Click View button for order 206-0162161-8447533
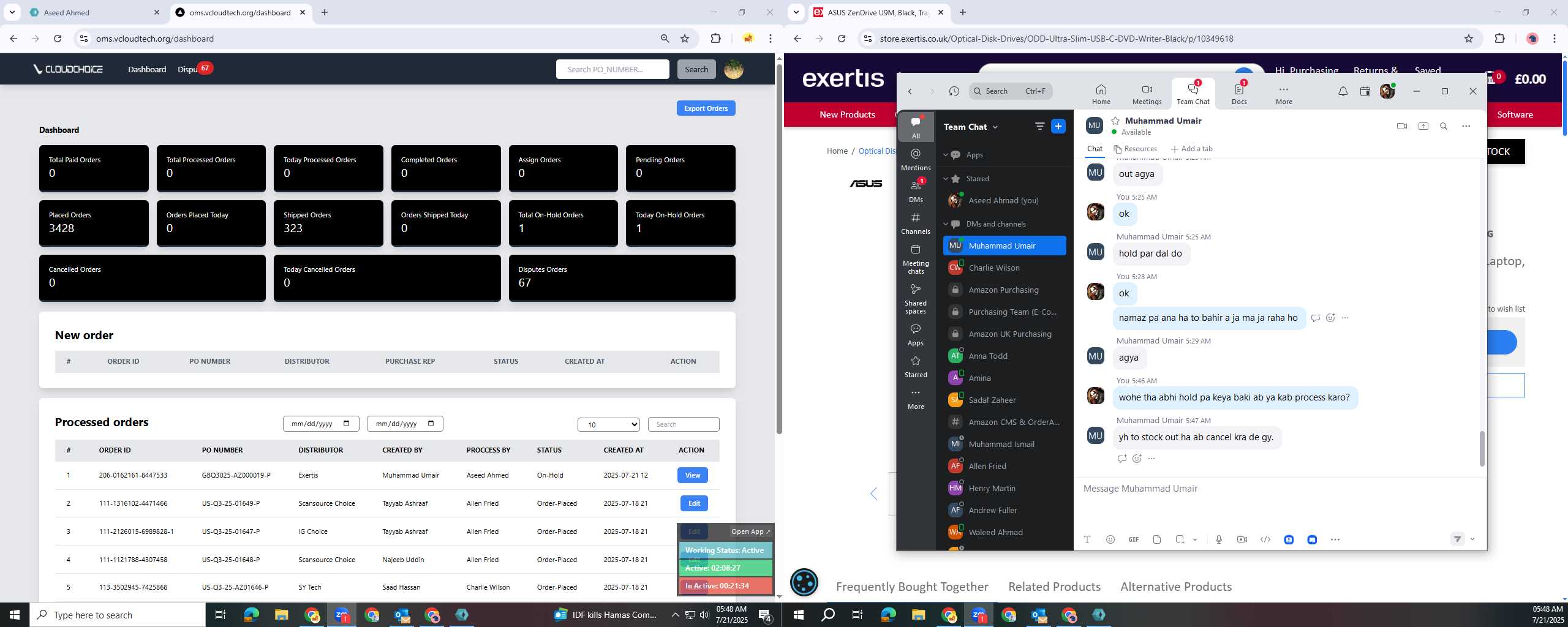The width and height of the screenshot is (1568, 627). 693,475
